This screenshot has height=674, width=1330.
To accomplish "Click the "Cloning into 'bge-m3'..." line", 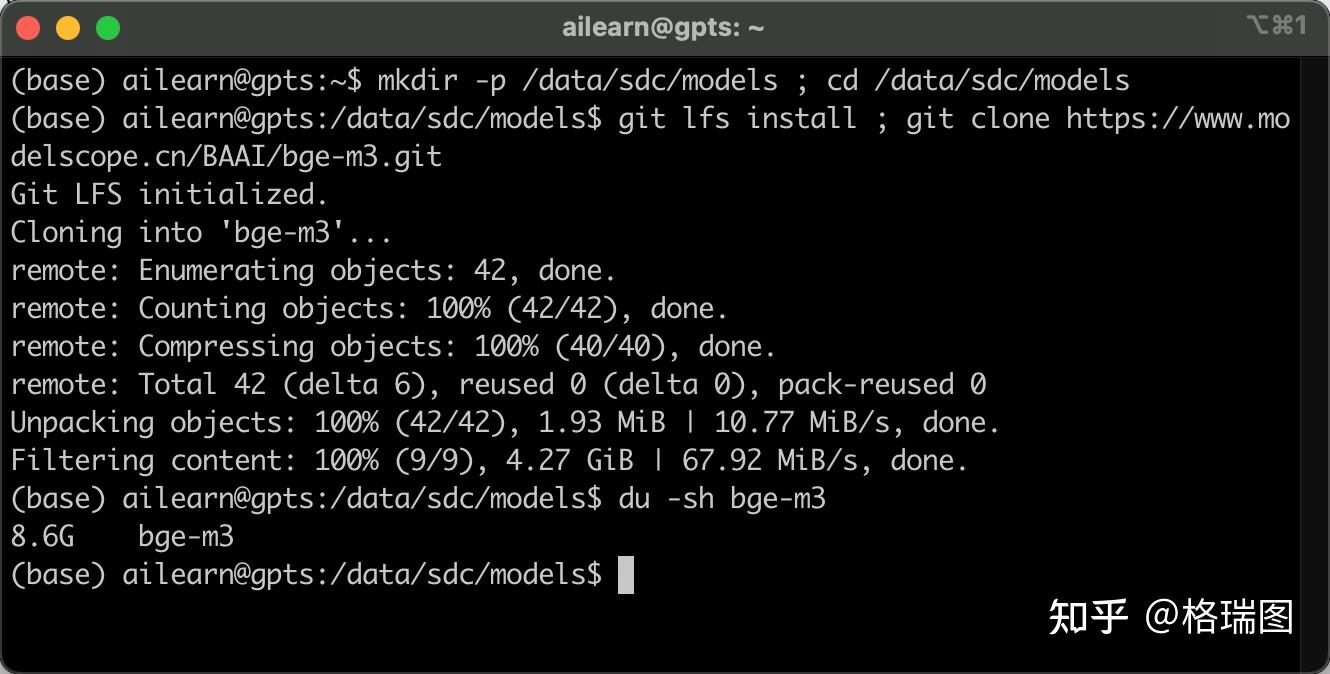I will pyautogui.click(x=201, y=233).
